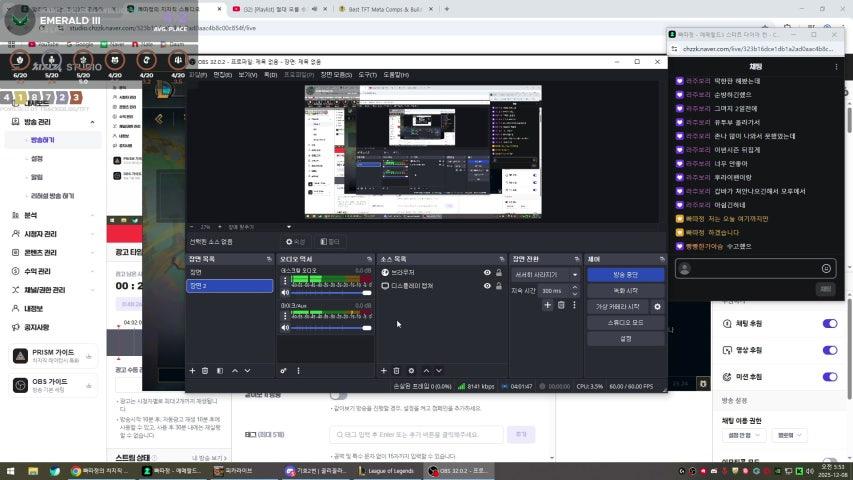Open properties gear for the selected source
853x480 pixels.
point(411,371)
